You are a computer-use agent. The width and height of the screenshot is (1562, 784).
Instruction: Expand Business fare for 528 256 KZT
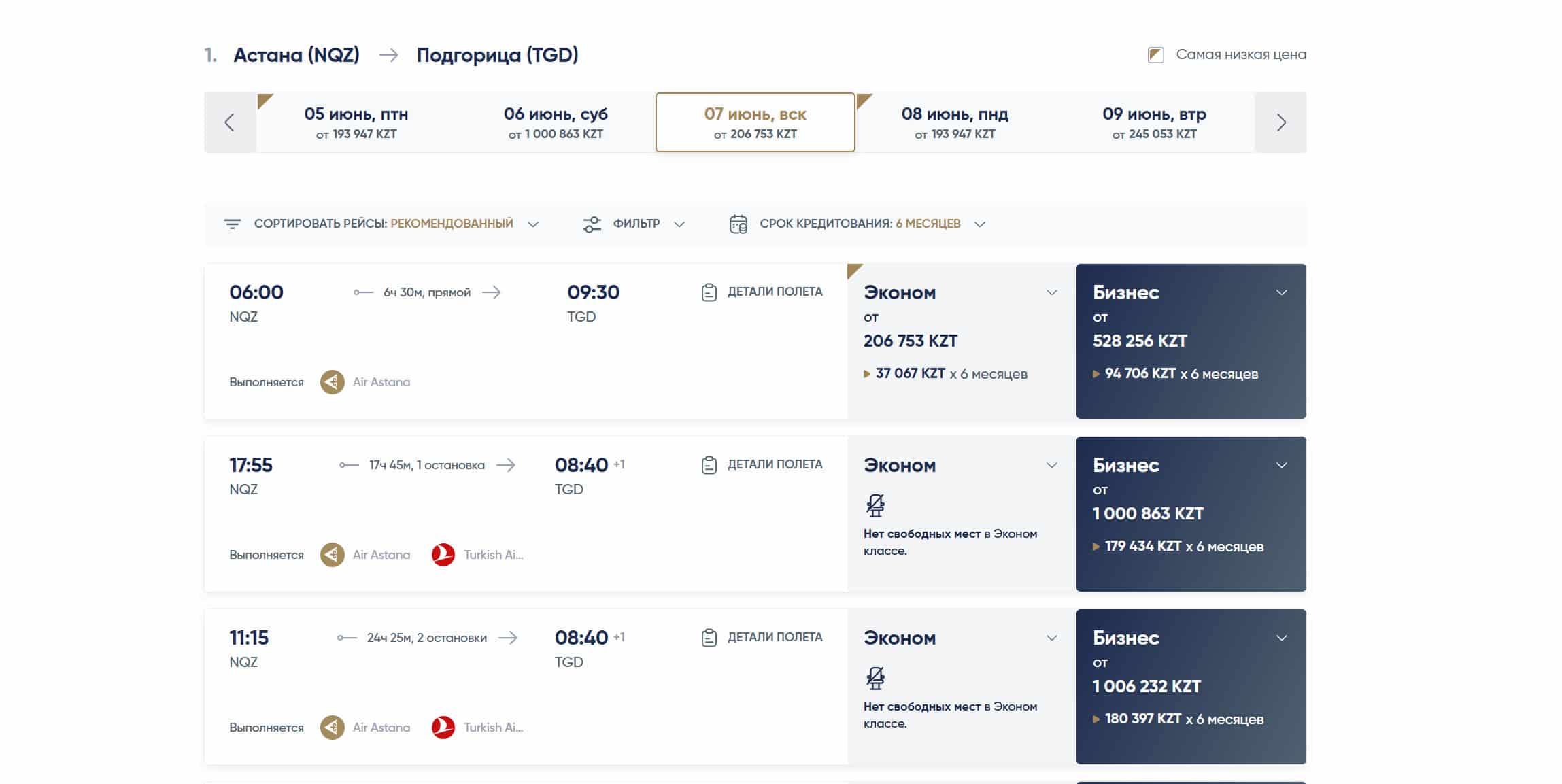[x=1281, y=292]
